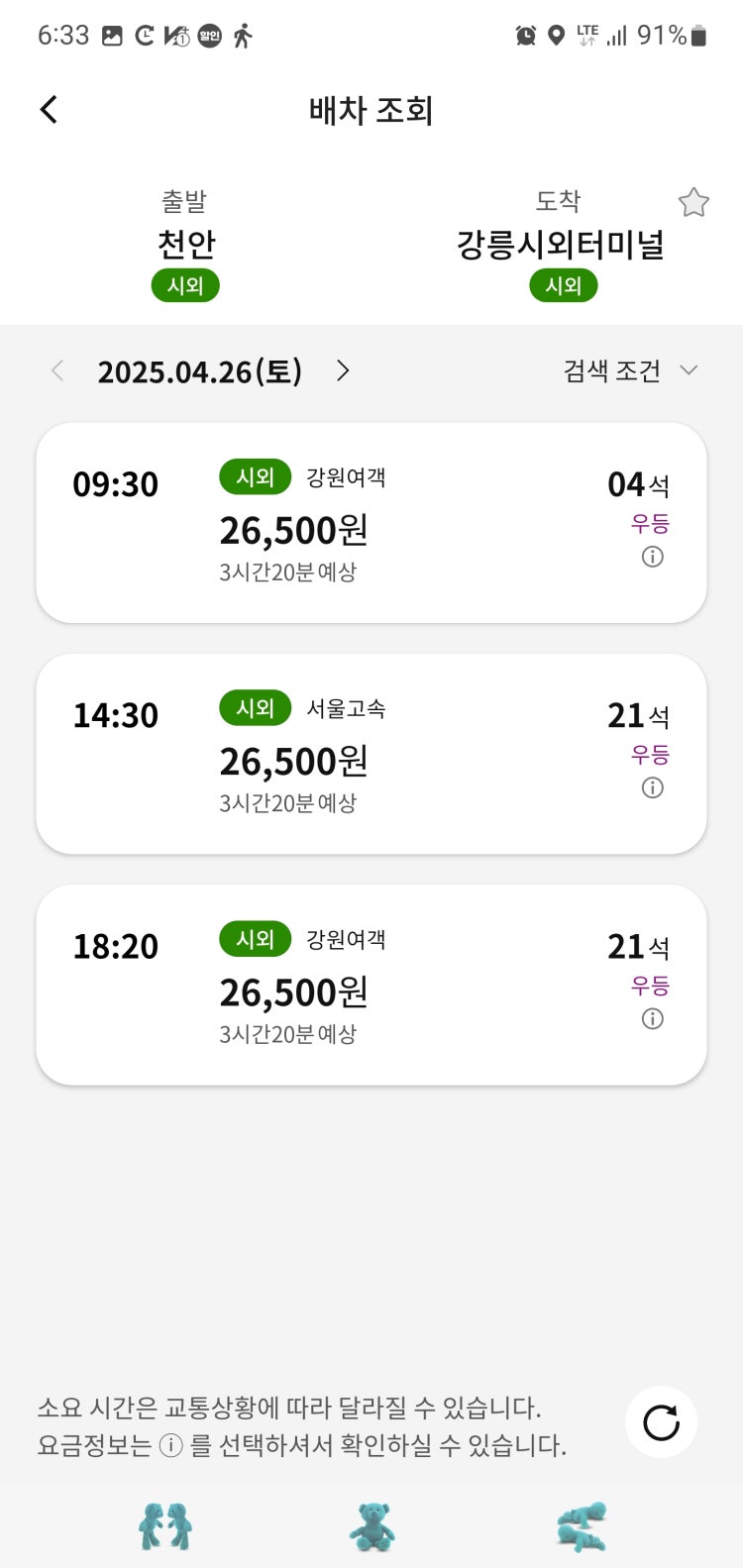The image size is (743, 1568).
Task: Tap the two teddy bears icon
Action: pos(164,1526)
